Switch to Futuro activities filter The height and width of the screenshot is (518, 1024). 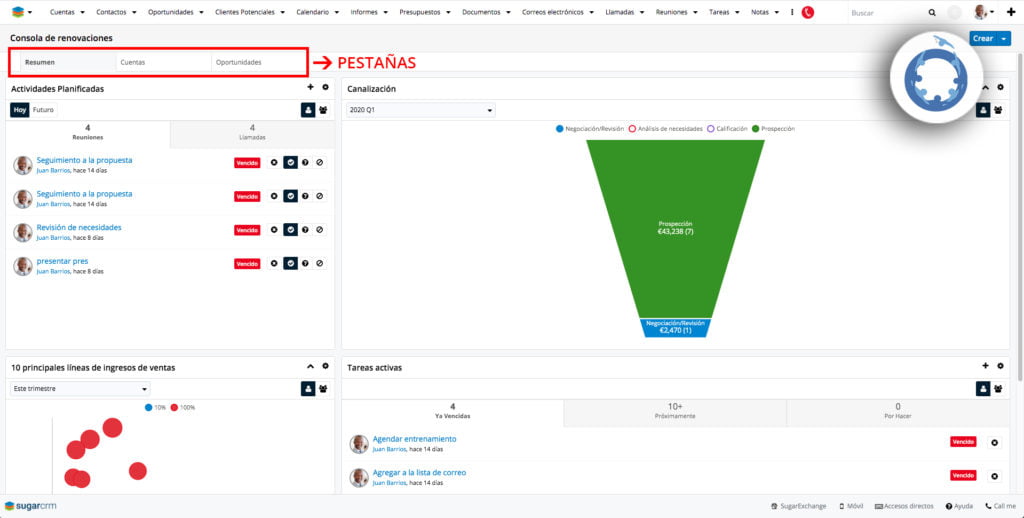tap(44, 110)
